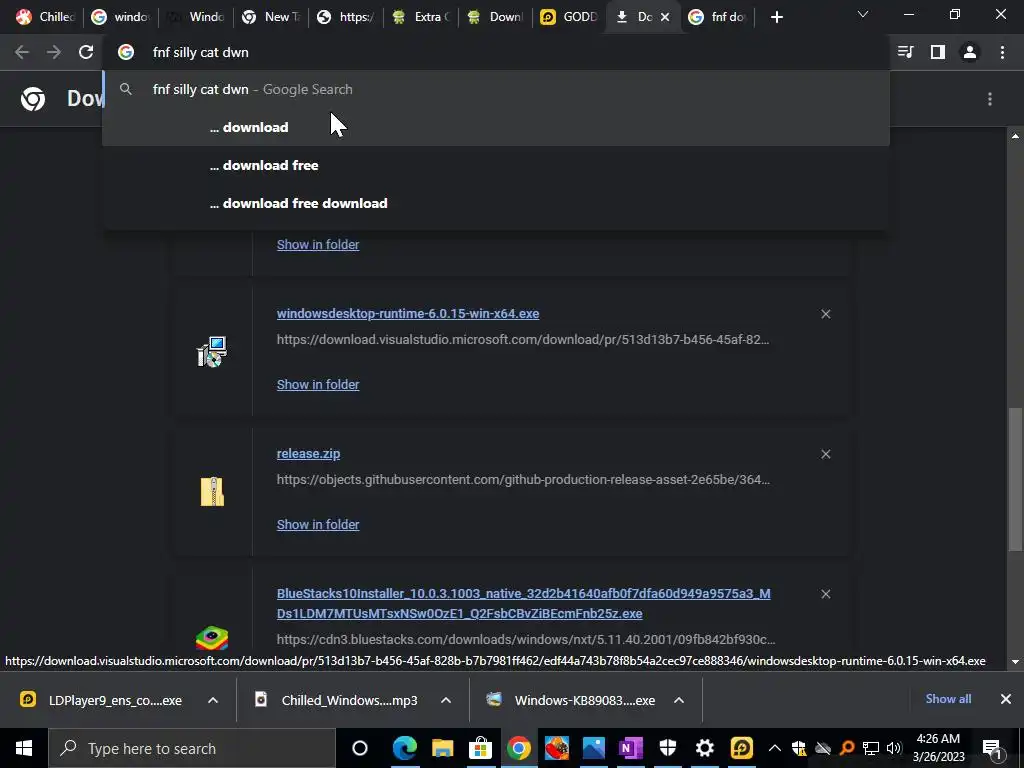Switch to the 'https:/' tab
The height and width of the screenshot is (768, 1024).
coord(346,17)
